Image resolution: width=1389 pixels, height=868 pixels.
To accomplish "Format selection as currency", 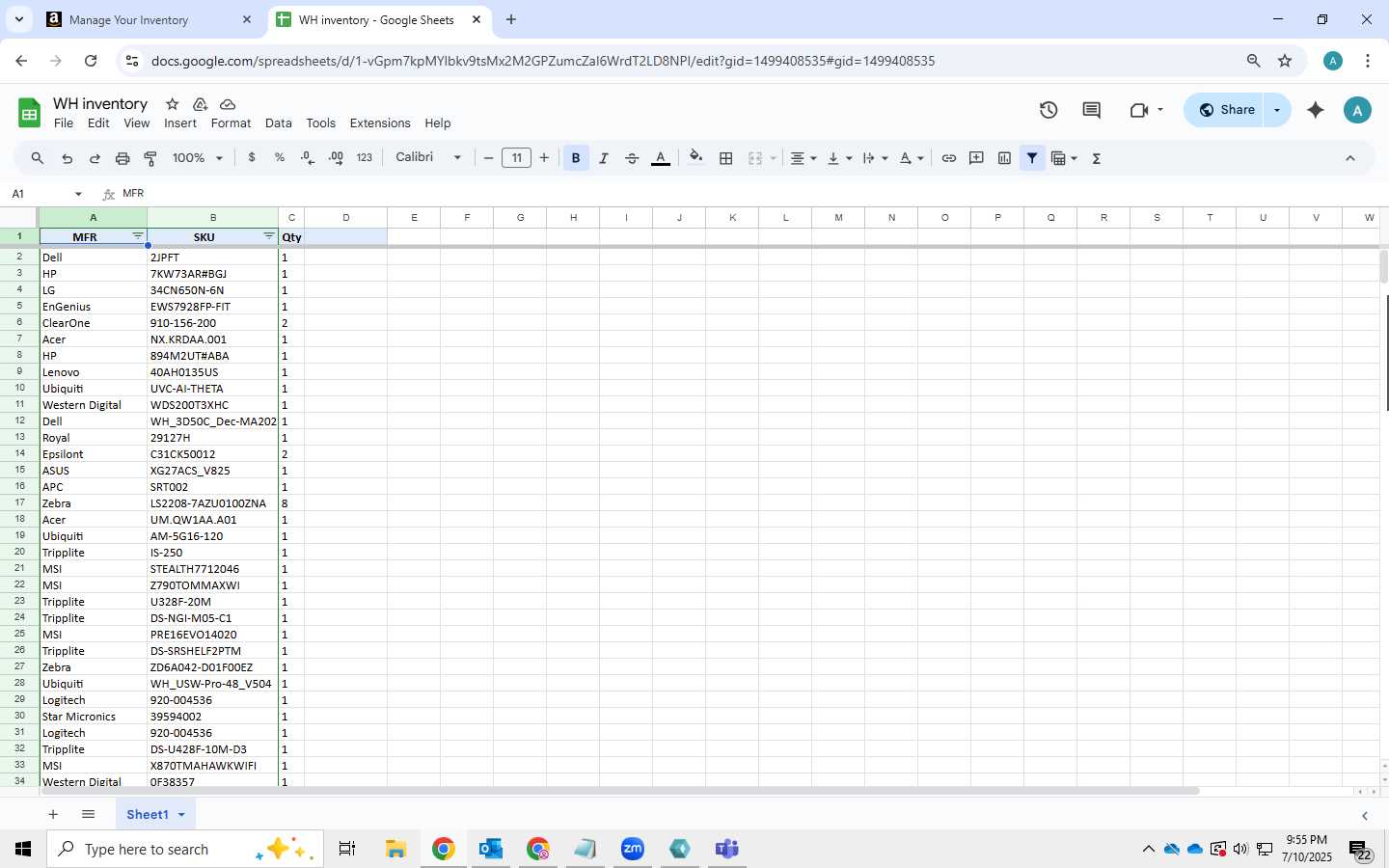I will tap(252, 157).
